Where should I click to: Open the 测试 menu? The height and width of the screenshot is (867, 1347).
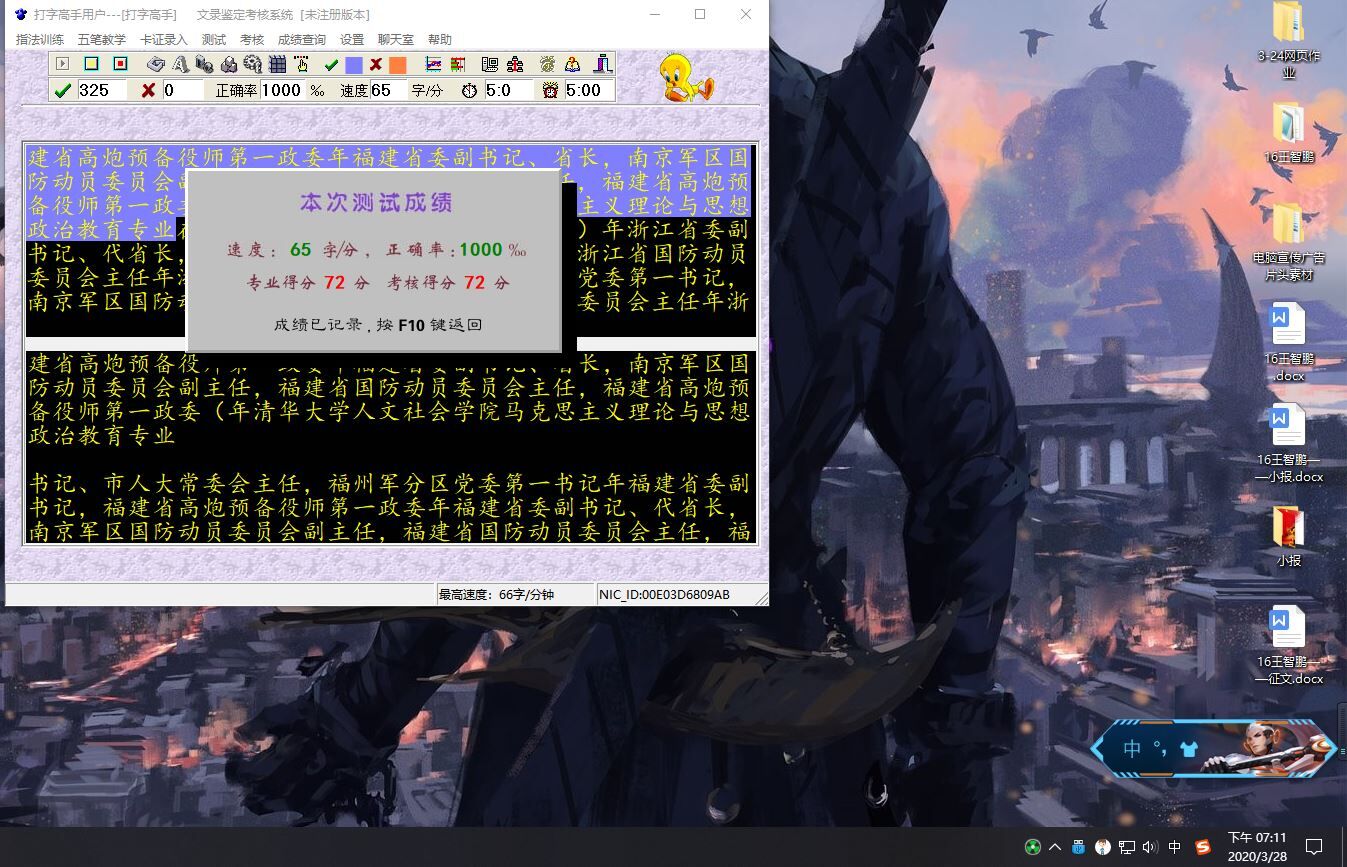pyautogui.click(x=214, y=40)
